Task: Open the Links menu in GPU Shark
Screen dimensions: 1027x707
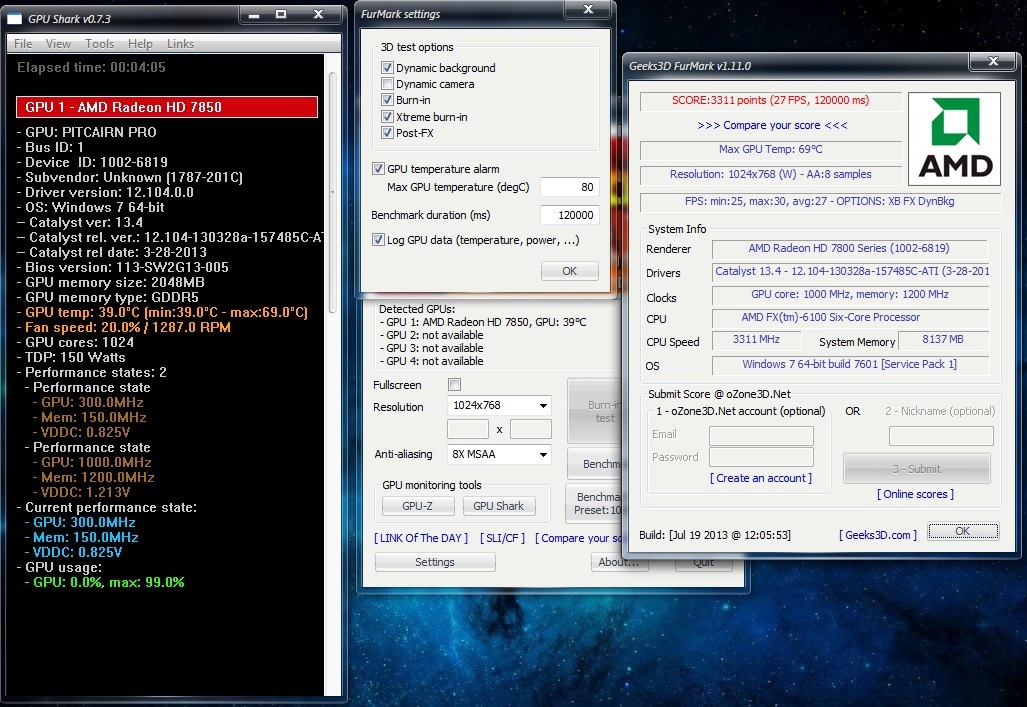Action: pyautogui.click(x=180, y=44)
